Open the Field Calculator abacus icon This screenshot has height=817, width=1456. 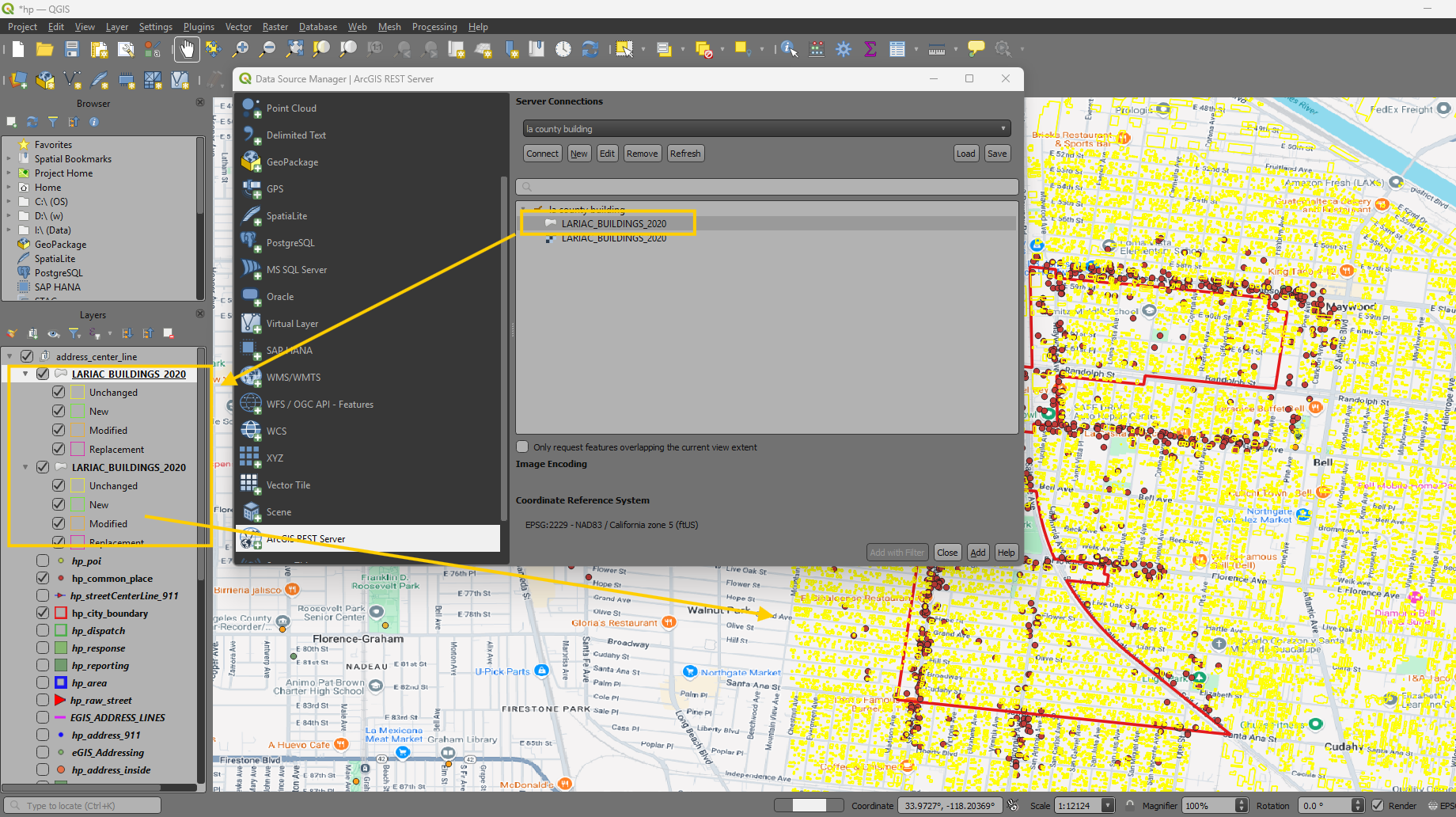pos(817,49)
